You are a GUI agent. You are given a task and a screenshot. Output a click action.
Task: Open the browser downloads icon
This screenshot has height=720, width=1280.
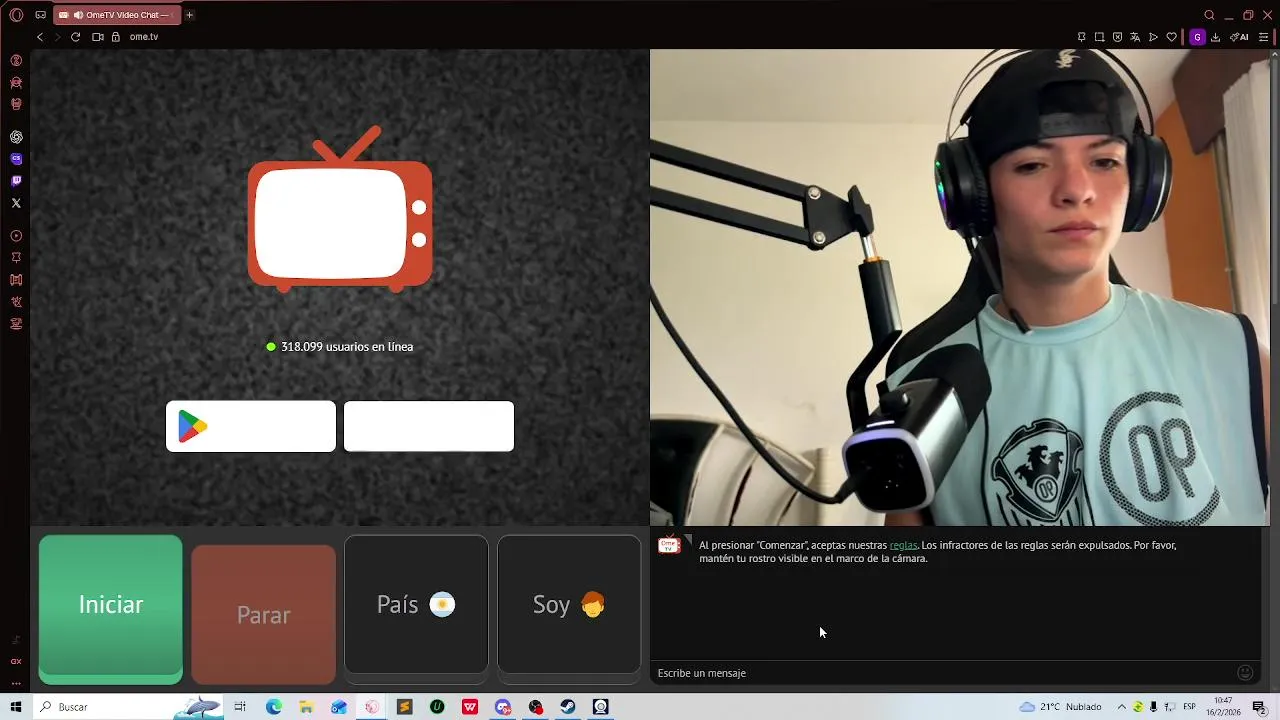(x=1216, y=37)
